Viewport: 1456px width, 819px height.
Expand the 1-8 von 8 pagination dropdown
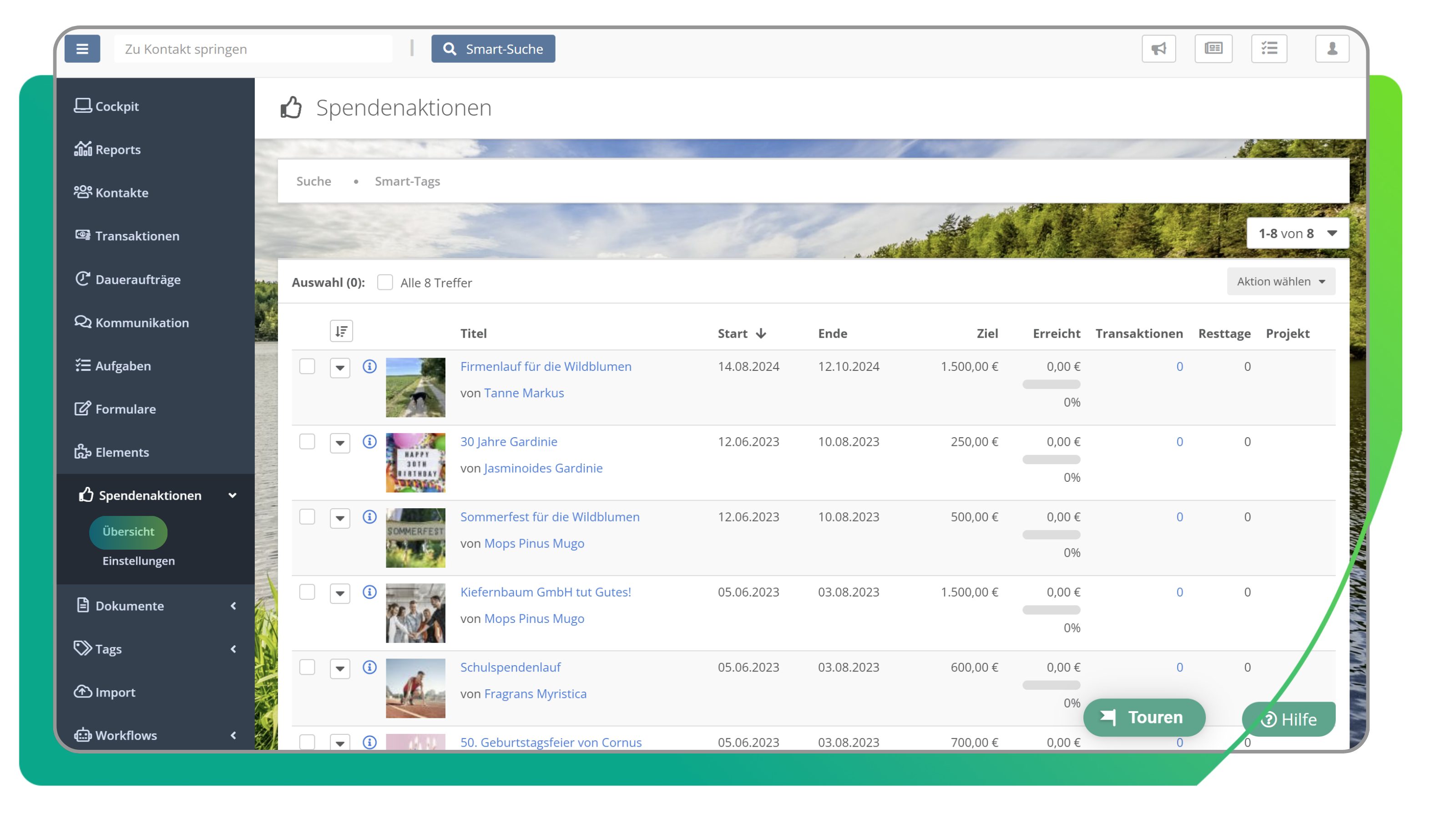coord(1297,233)
